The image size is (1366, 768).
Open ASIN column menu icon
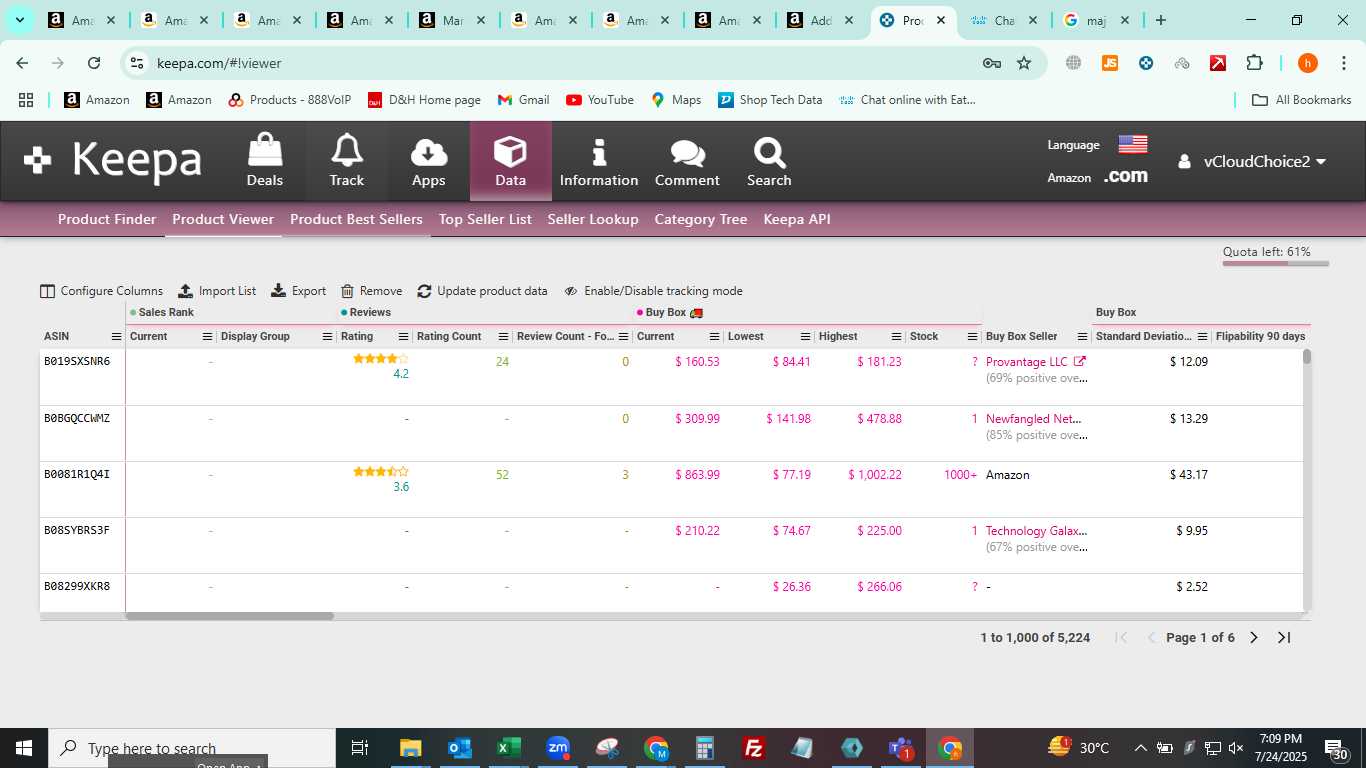(116, 337)
